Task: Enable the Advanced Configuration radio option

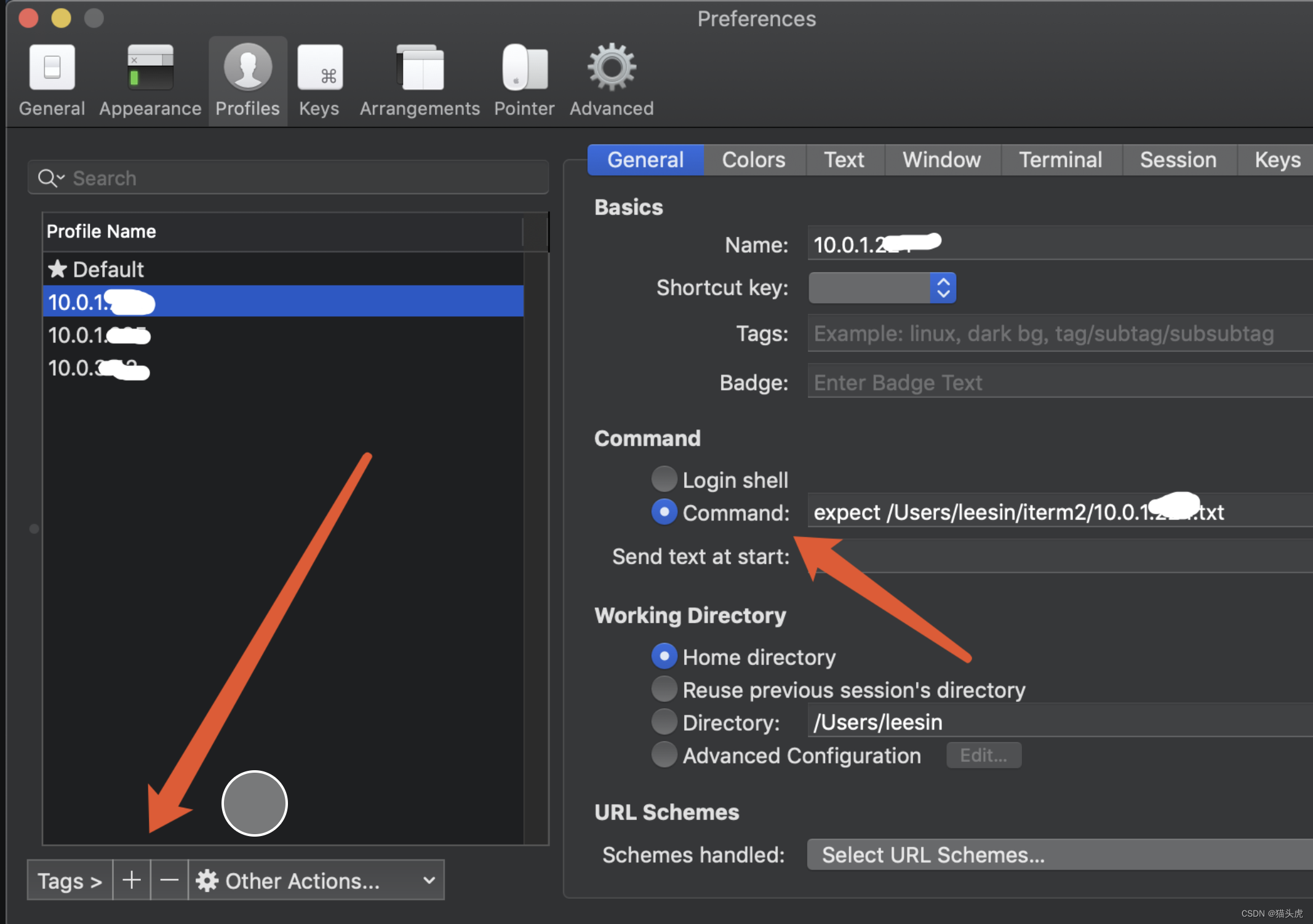Action: [664, 755]
